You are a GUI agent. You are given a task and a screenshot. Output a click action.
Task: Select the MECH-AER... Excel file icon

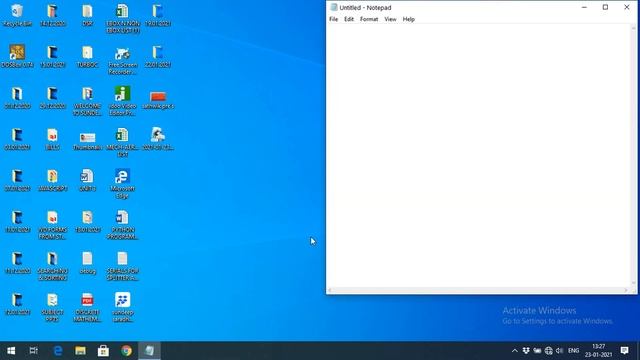(122, 142)
